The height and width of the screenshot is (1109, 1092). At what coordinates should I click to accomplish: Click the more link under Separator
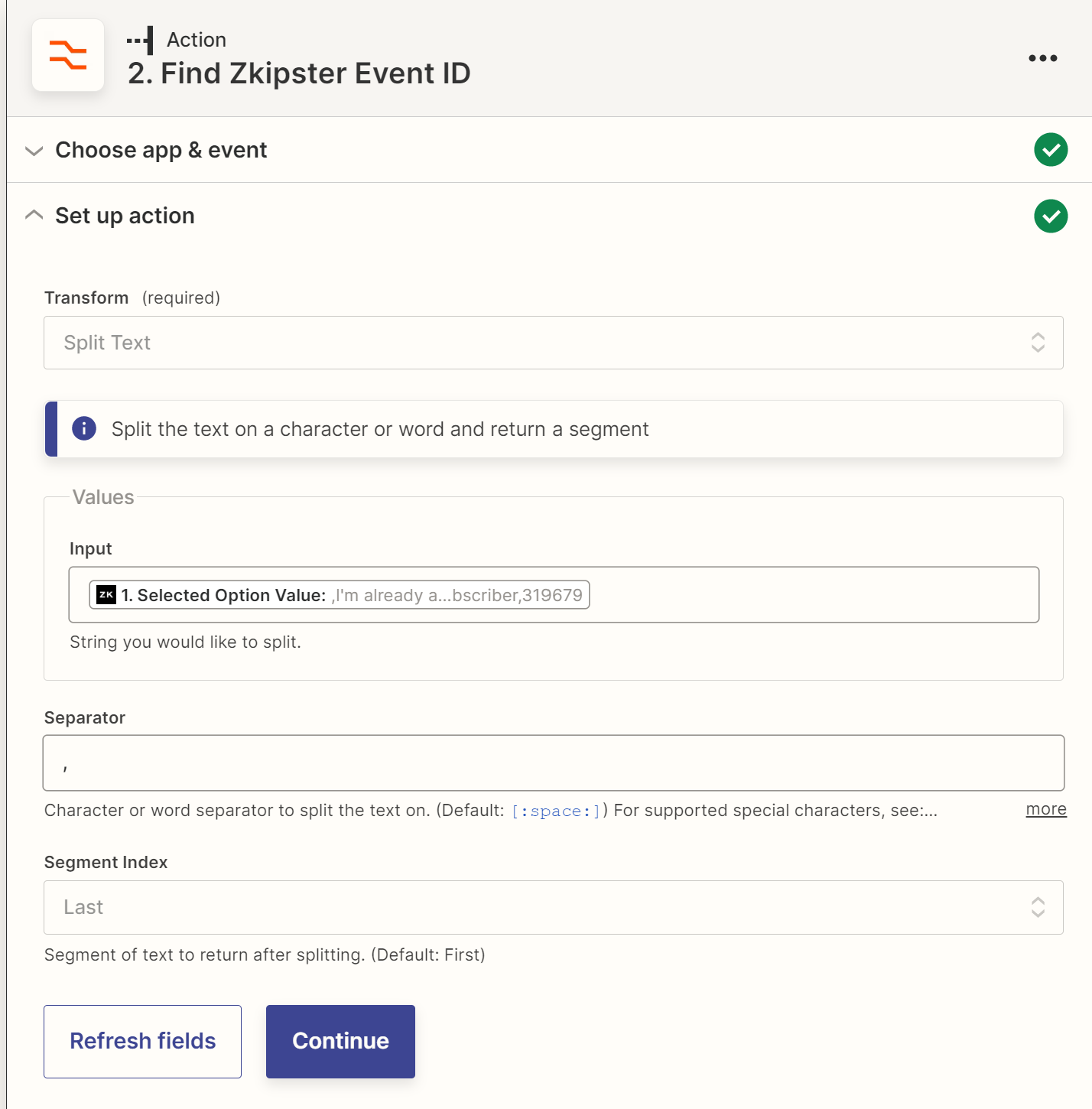click(1046, 809)
